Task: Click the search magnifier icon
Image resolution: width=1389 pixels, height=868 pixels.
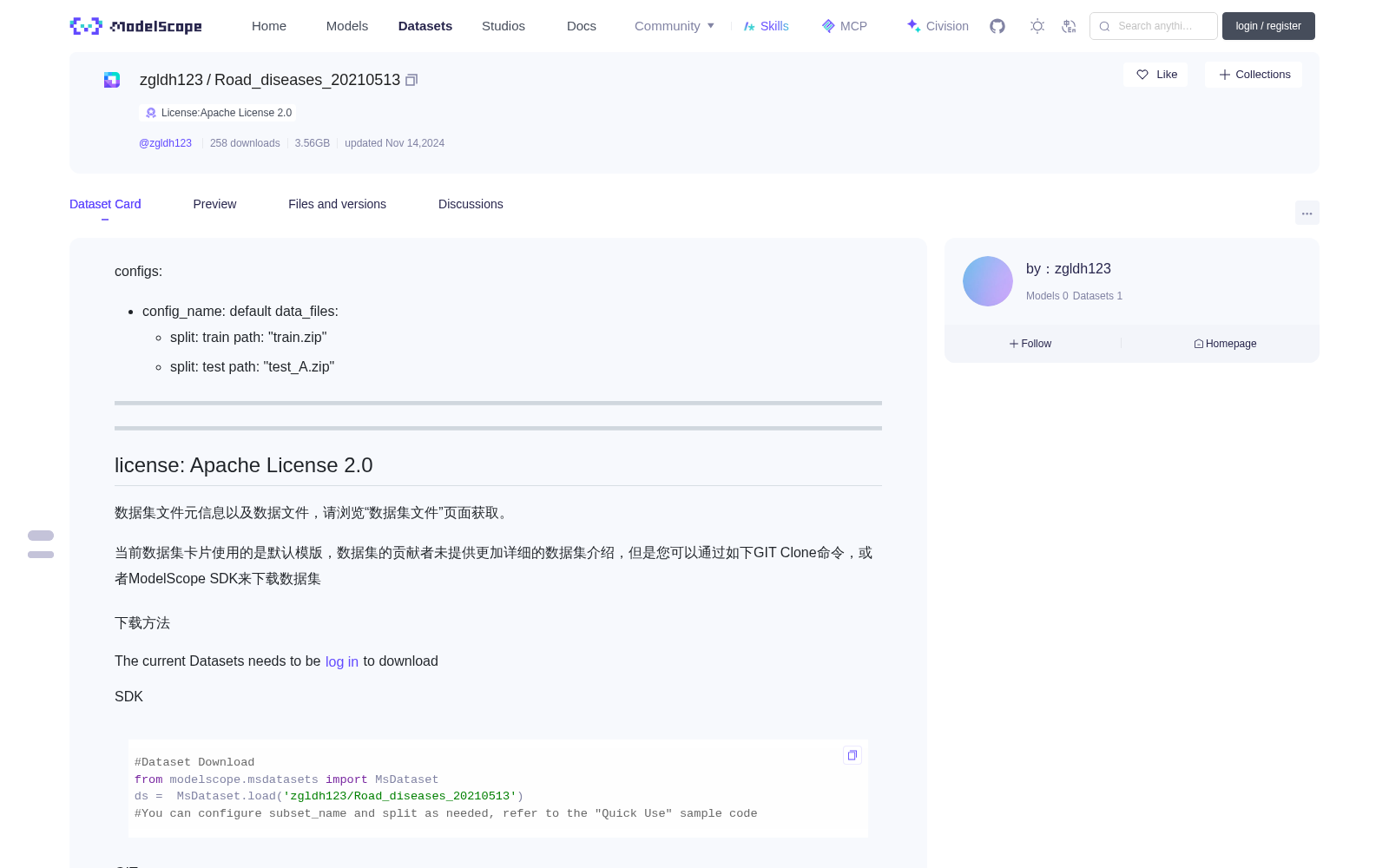Action: tap(1104, 26)
